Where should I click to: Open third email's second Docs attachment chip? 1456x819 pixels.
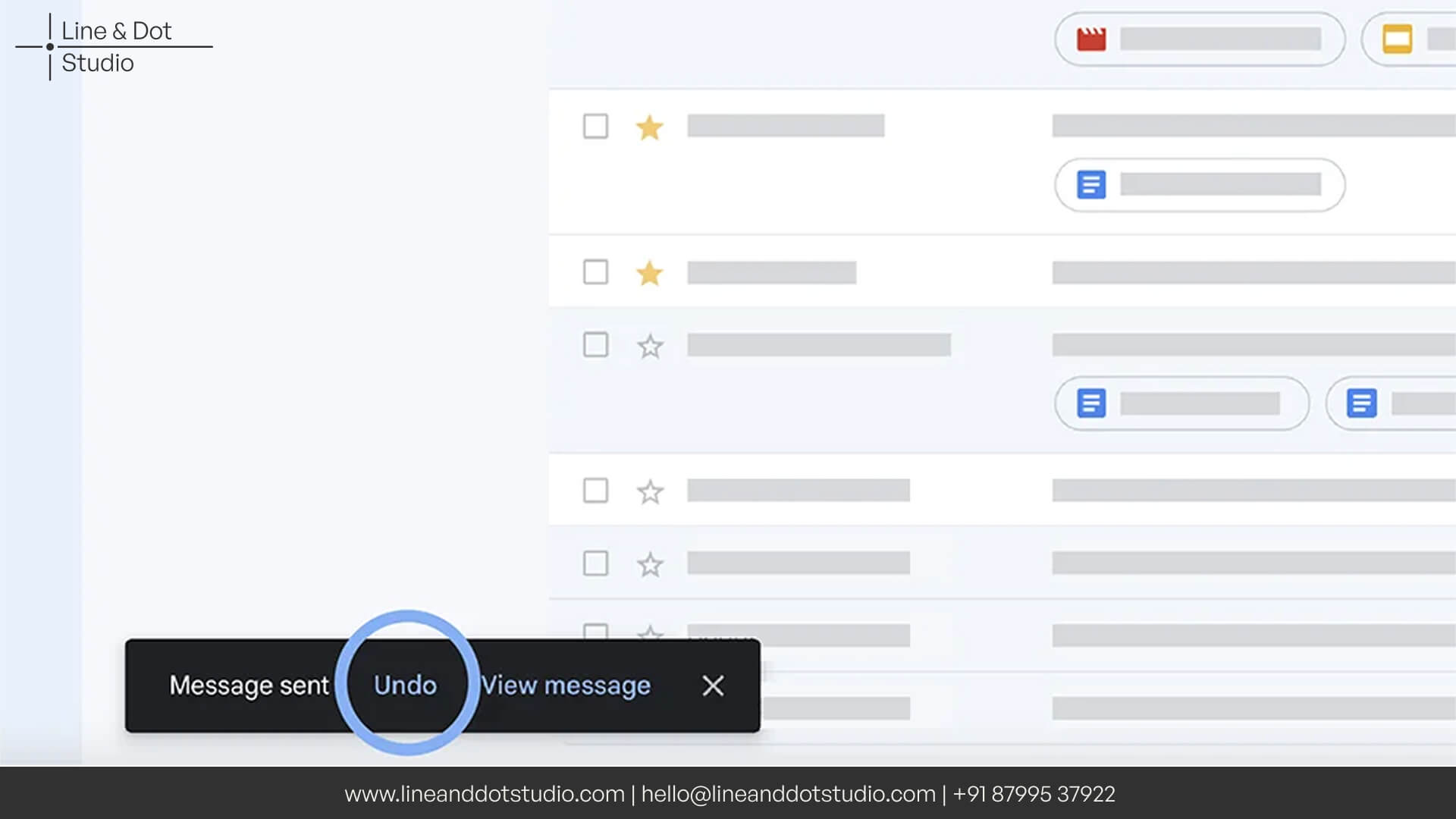pyautogui.click(x=1391, y=403)
